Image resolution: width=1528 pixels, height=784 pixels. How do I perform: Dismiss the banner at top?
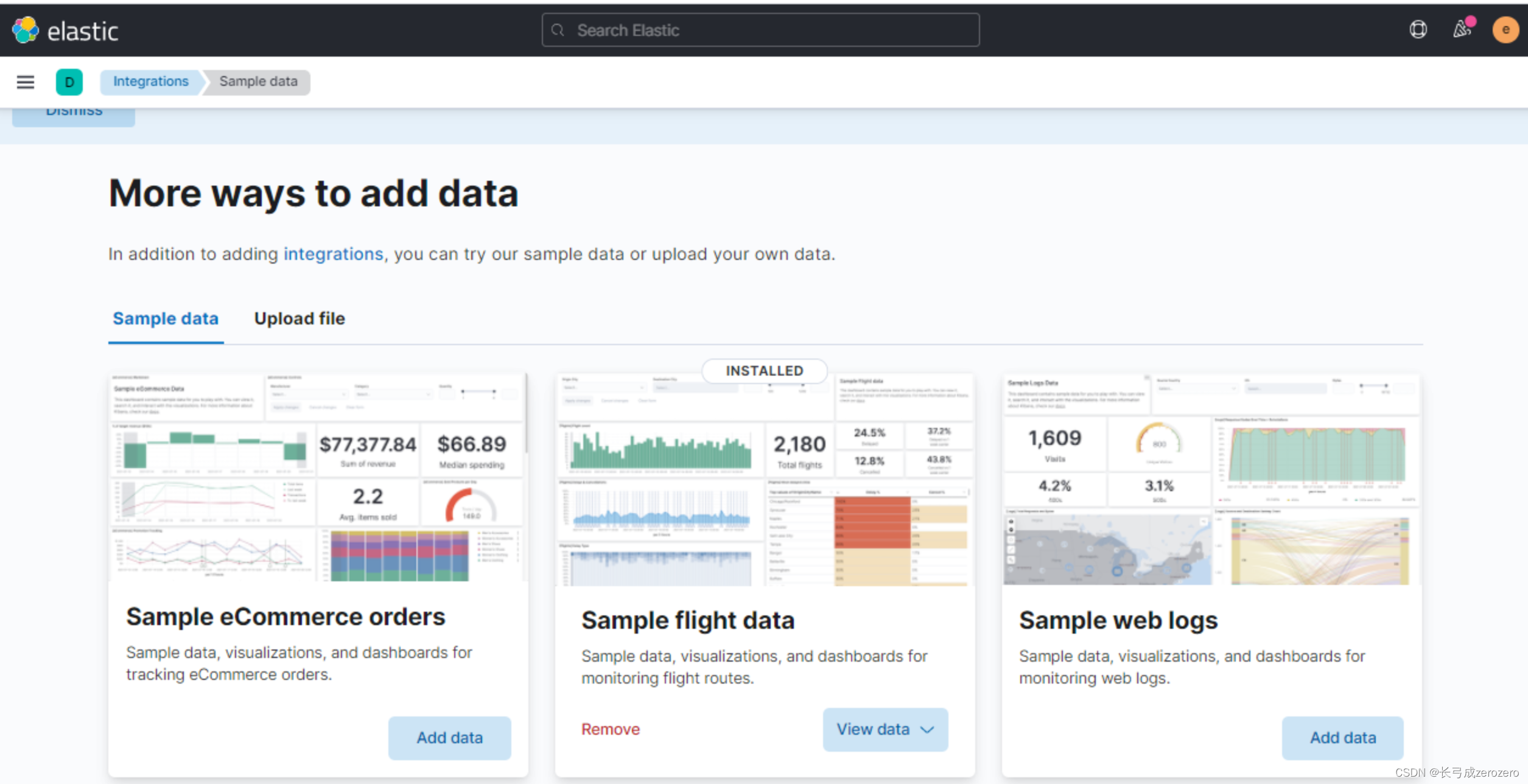pyautogui.click(x=74, y=114)
